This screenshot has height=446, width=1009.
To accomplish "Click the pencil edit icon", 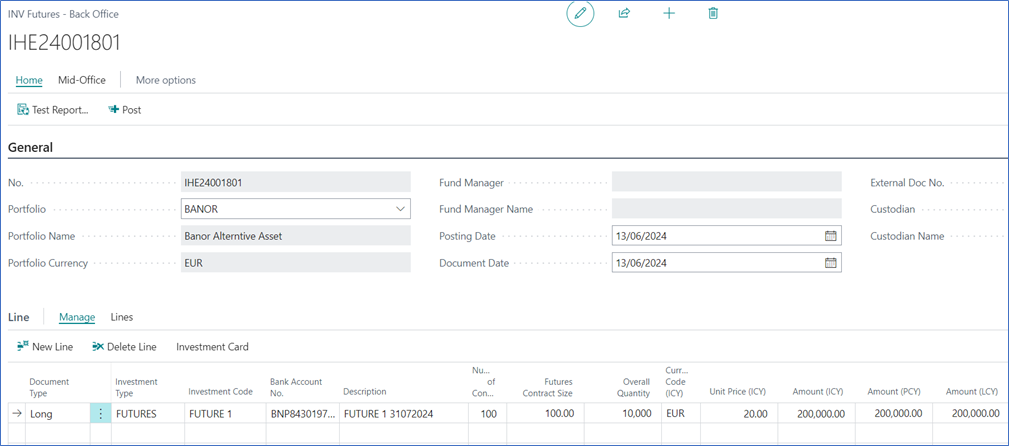I will [580, 14].
